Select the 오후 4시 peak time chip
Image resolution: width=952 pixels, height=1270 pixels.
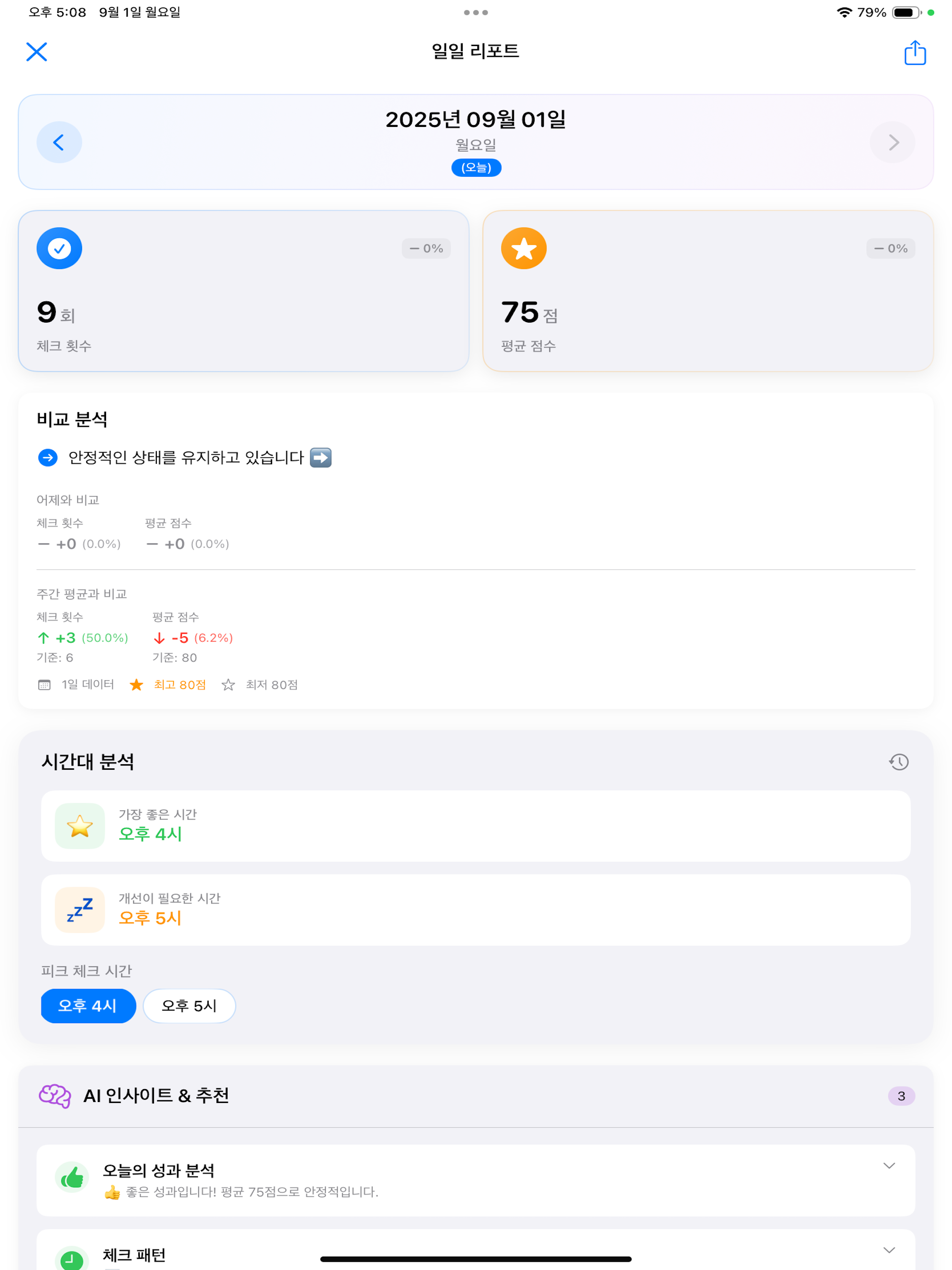click(89, 1006)
